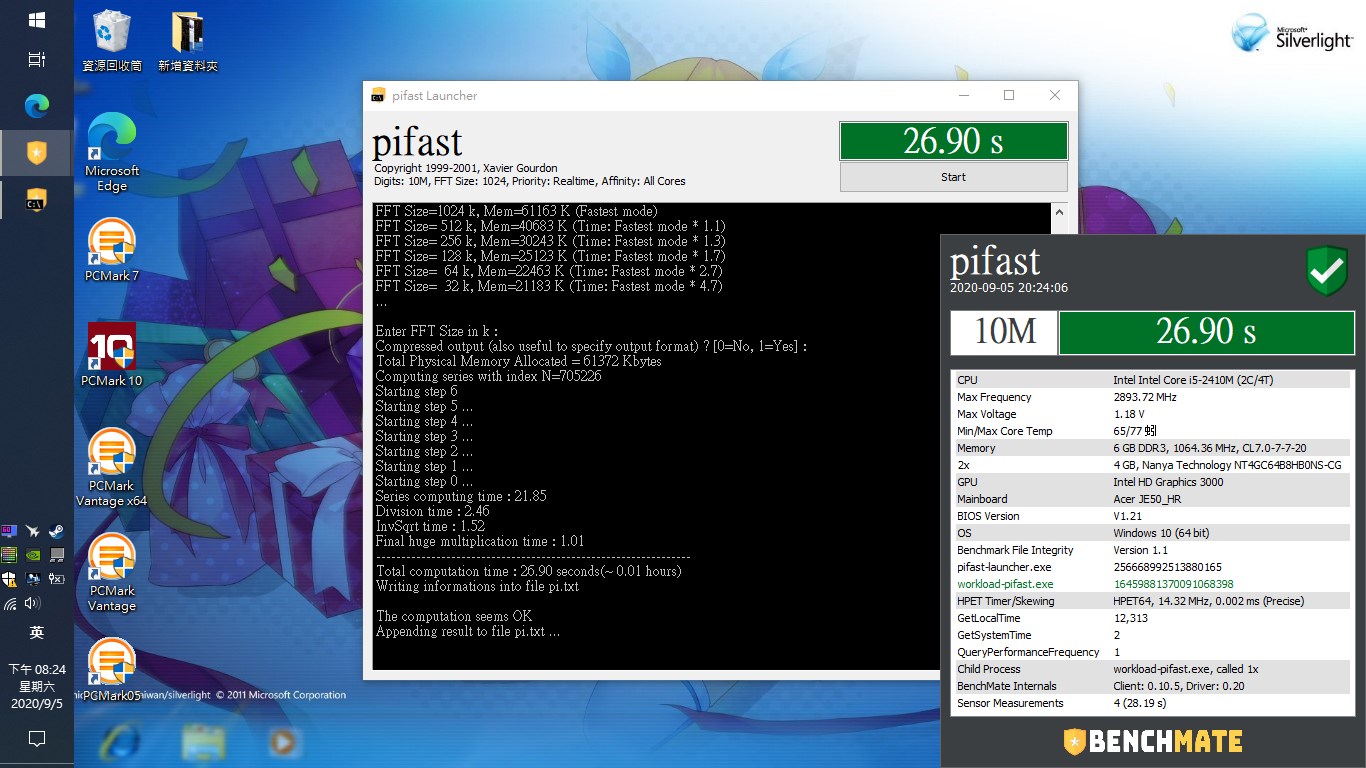
Task: Open the PCMark Vantage desktop shortcut
Action: point(112,573)
